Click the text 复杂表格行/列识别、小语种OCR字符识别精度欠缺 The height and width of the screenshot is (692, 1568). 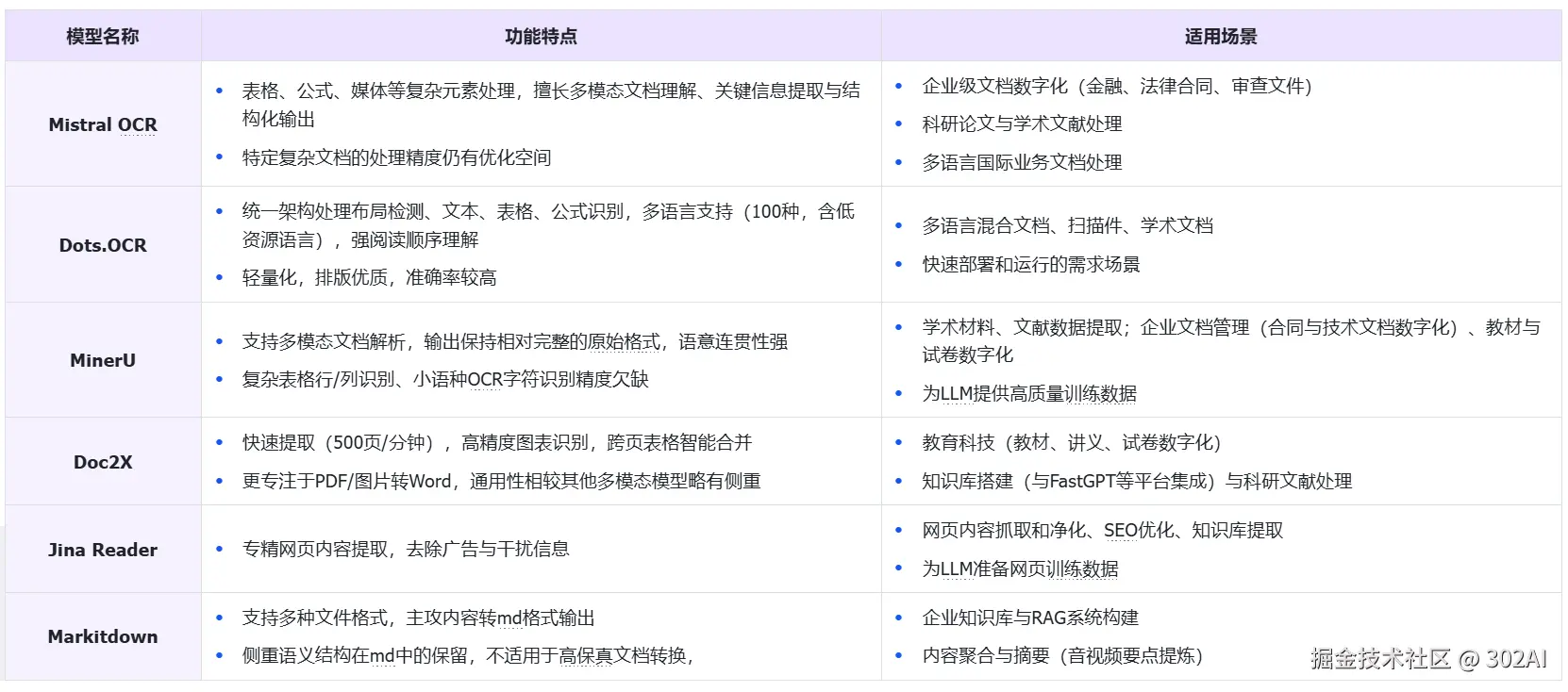[445, 379]
